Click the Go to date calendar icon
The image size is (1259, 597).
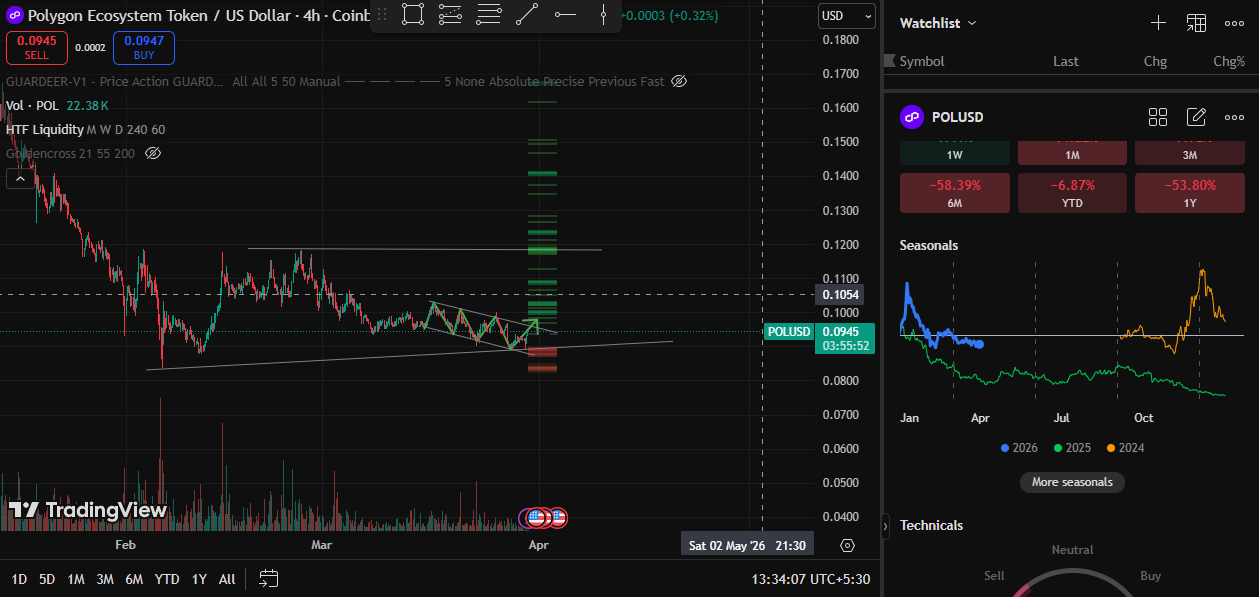(268, 578)
